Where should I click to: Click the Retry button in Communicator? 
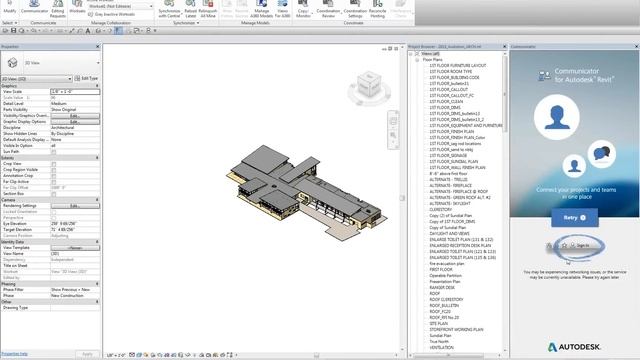(575, 218)
